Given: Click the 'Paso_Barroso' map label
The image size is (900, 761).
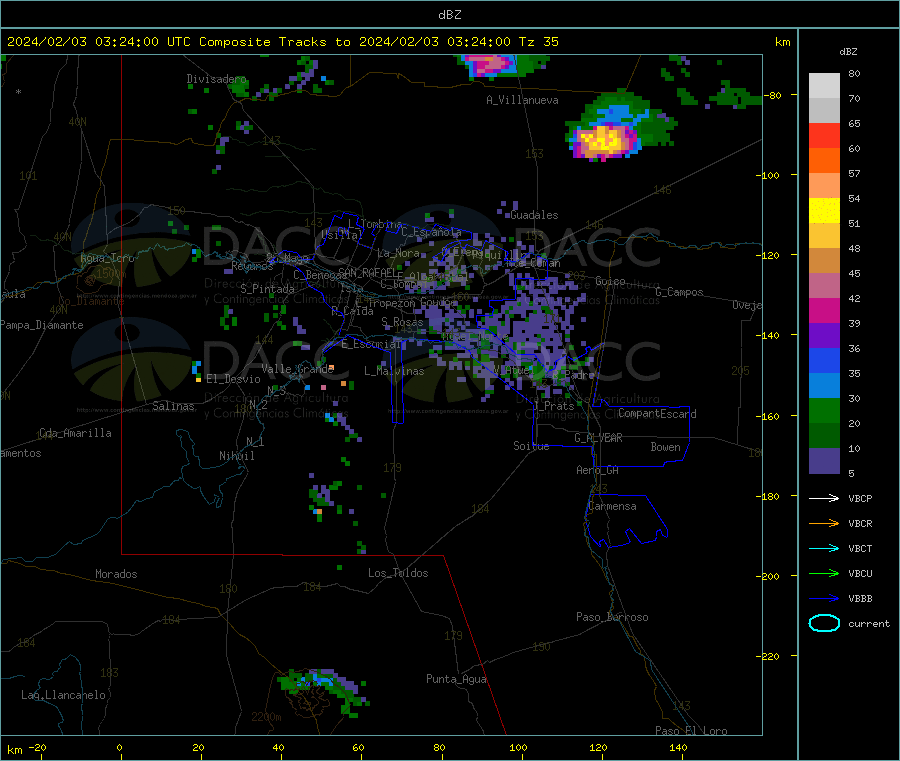Looking at the screenshot, I should pos(612,617).
